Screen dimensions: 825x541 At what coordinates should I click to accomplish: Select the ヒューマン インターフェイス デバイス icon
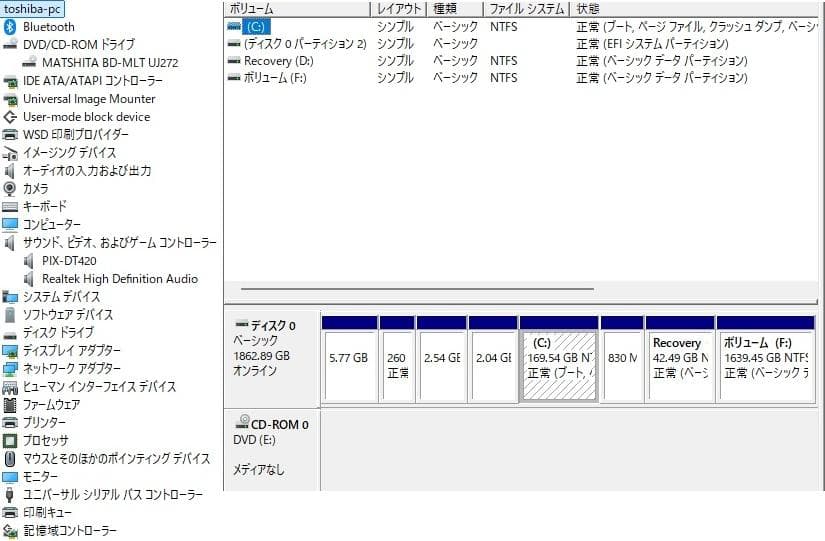tap(9, 387)
